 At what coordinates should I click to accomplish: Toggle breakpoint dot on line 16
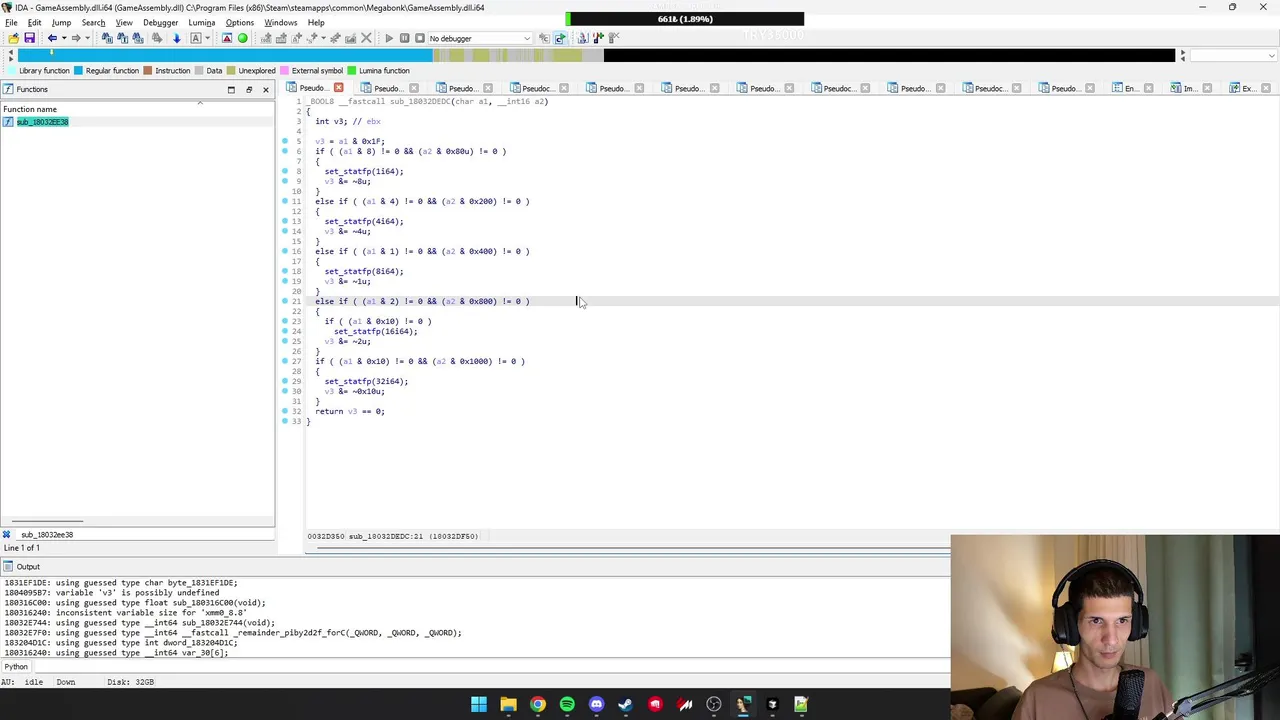point(285,251)
